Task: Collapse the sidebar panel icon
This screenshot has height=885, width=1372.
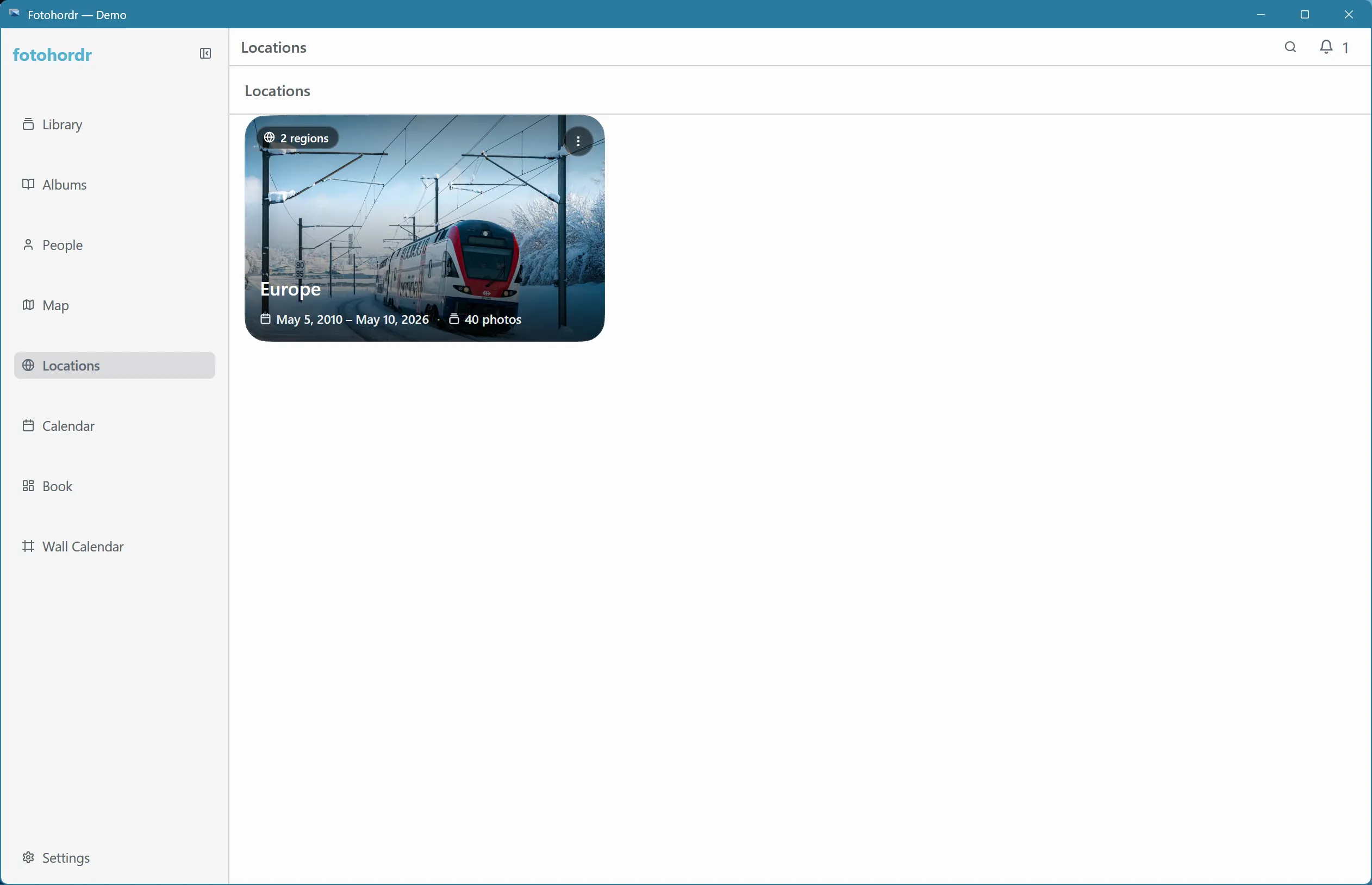Action: click(205, 53)
